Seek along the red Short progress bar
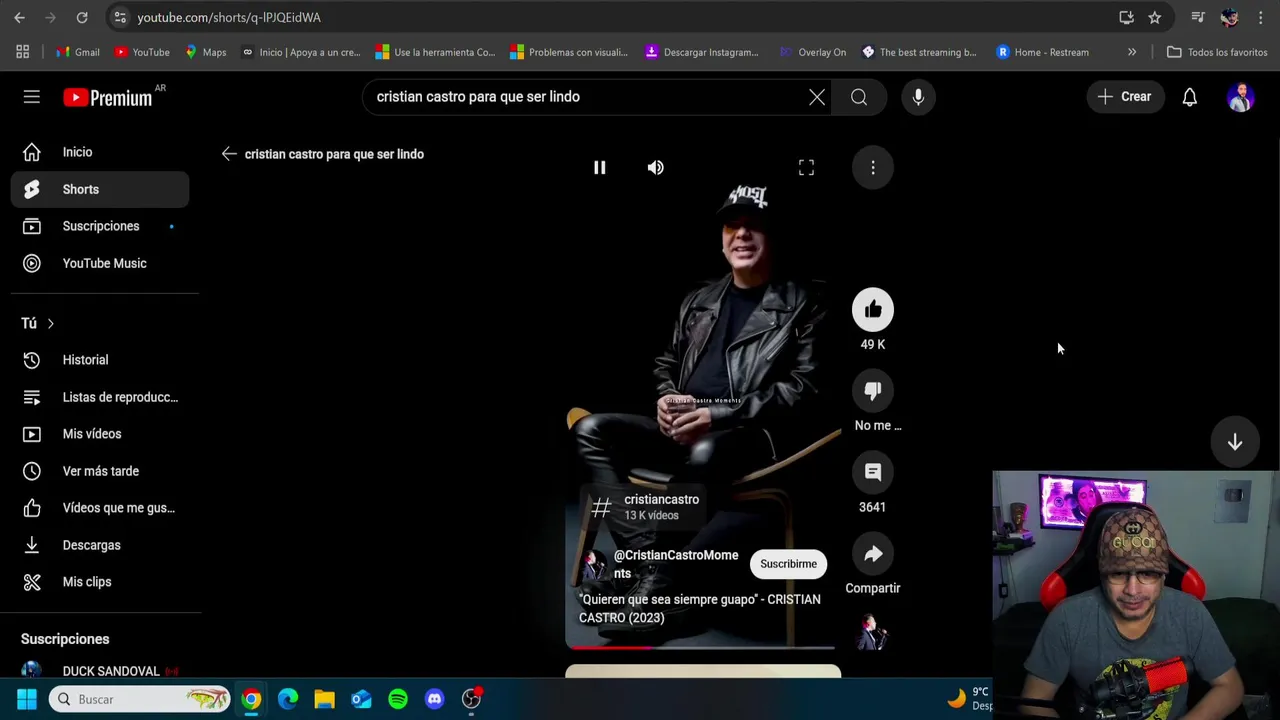Viewport: 1280px width, 720px height. (x=701, y=647)
